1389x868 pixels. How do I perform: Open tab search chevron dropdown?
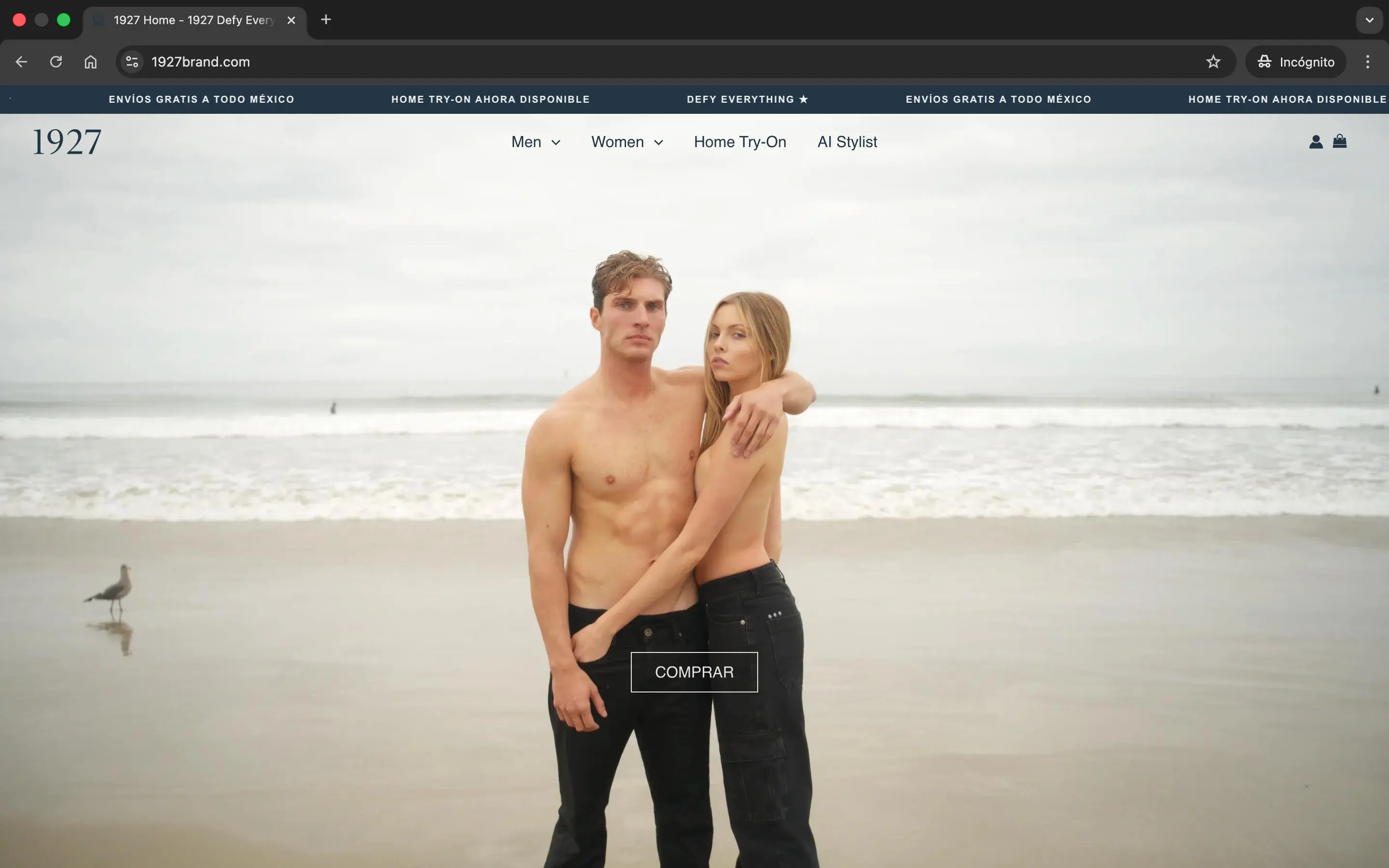tap(1369, 20)
